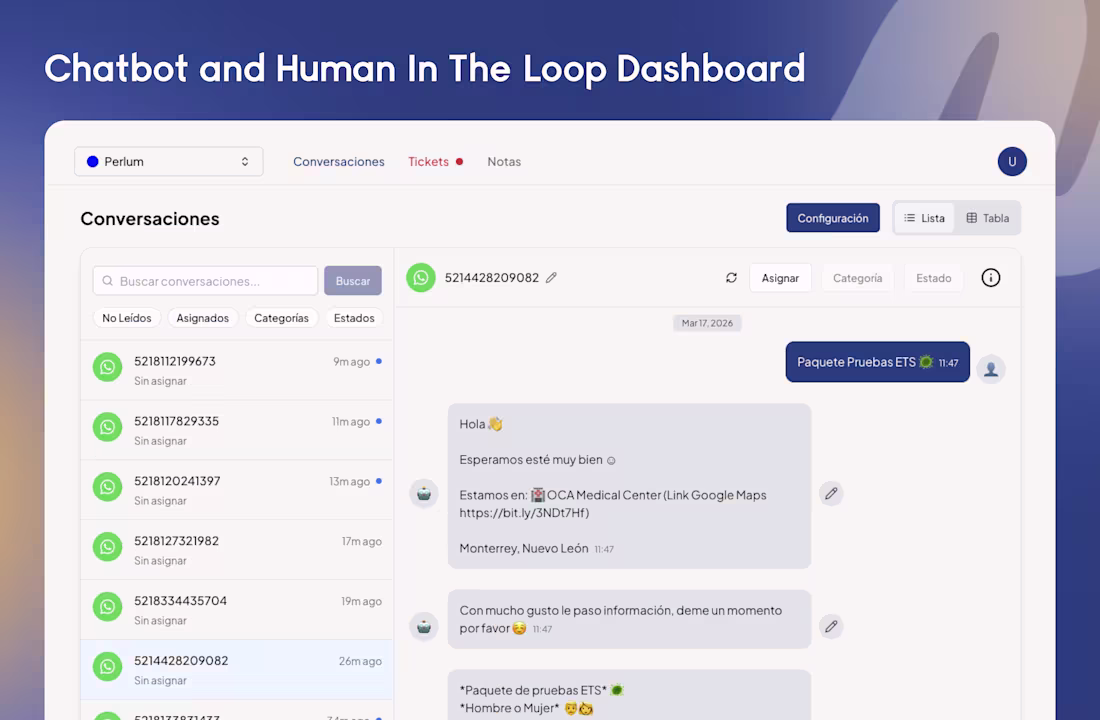Click WhatsApp icon of 5218117829335 row

click(x=107, y=427)
